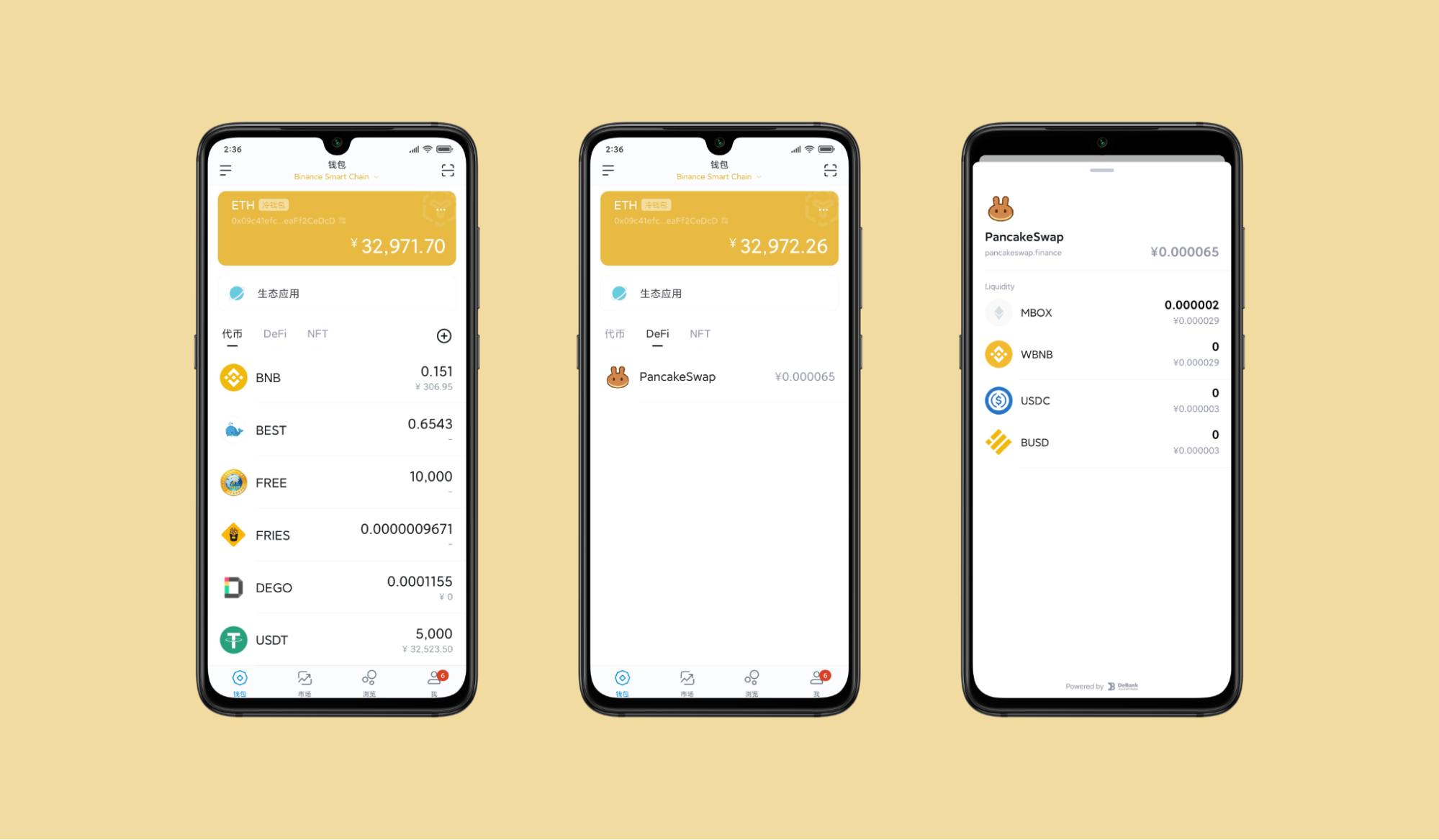Select the USDT token icon
1439x840 pixels.
click(x=232, y=636)
